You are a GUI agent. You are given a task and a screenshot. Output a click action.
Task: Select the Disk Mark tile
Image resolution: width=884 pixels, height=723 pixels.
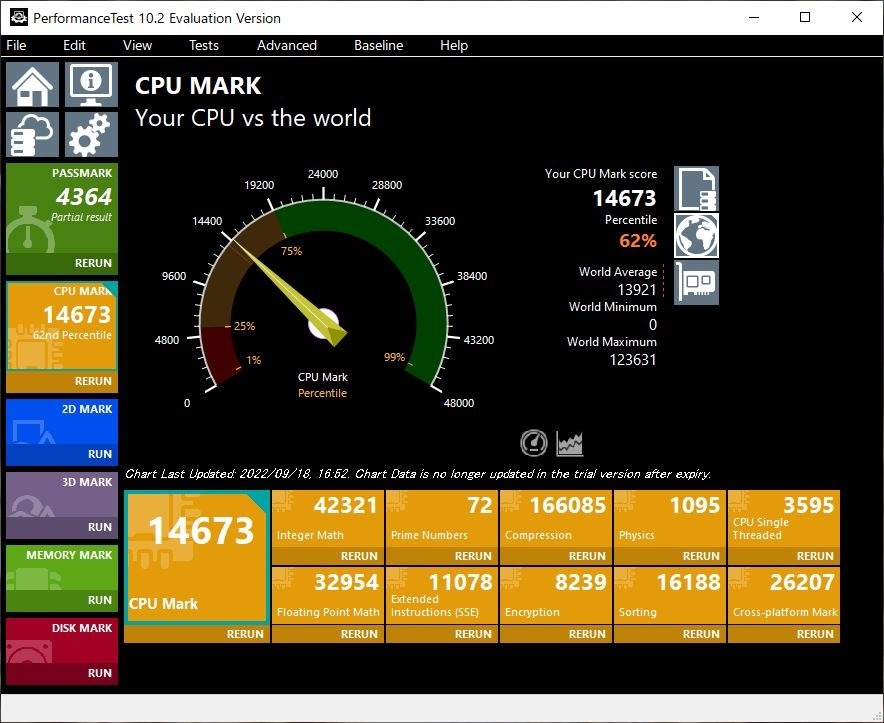[62, 641]
